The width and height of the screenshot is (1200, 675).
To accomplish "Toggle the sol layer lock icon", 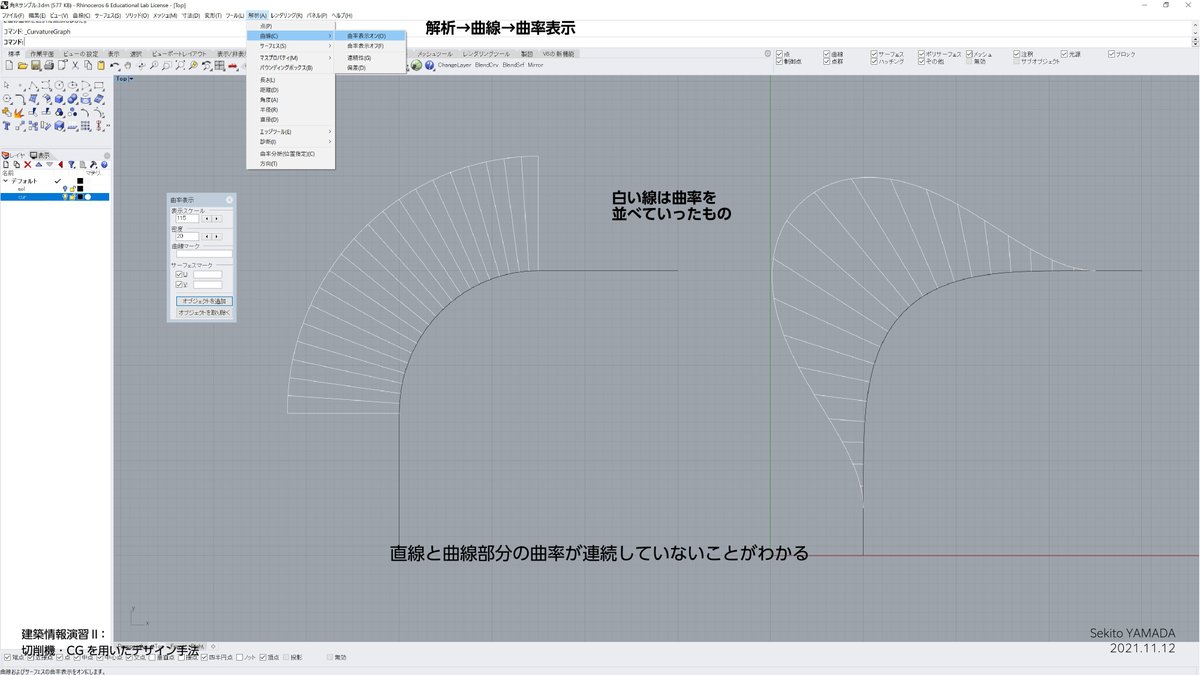I will point(72,189).
